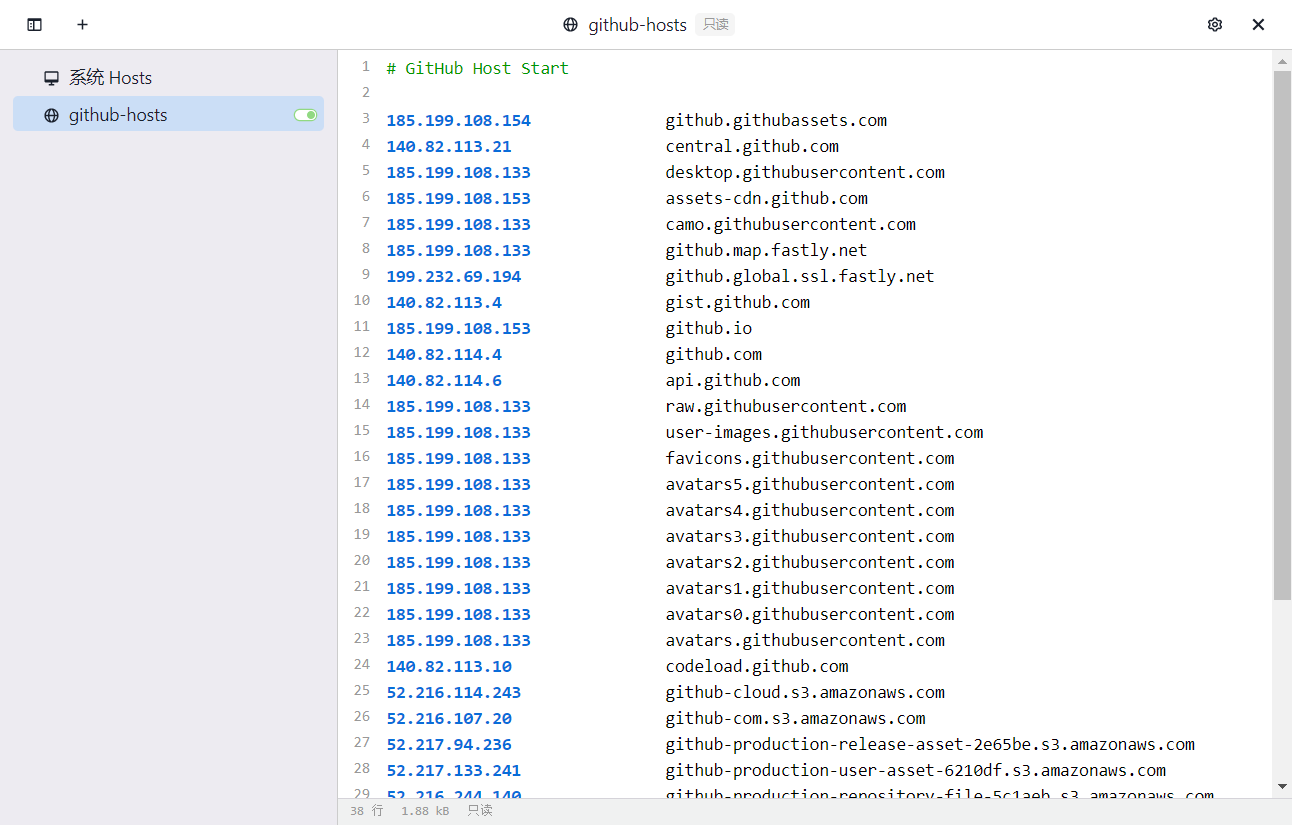
Task: Click IP 52.217.94.236
Action: 449,744
